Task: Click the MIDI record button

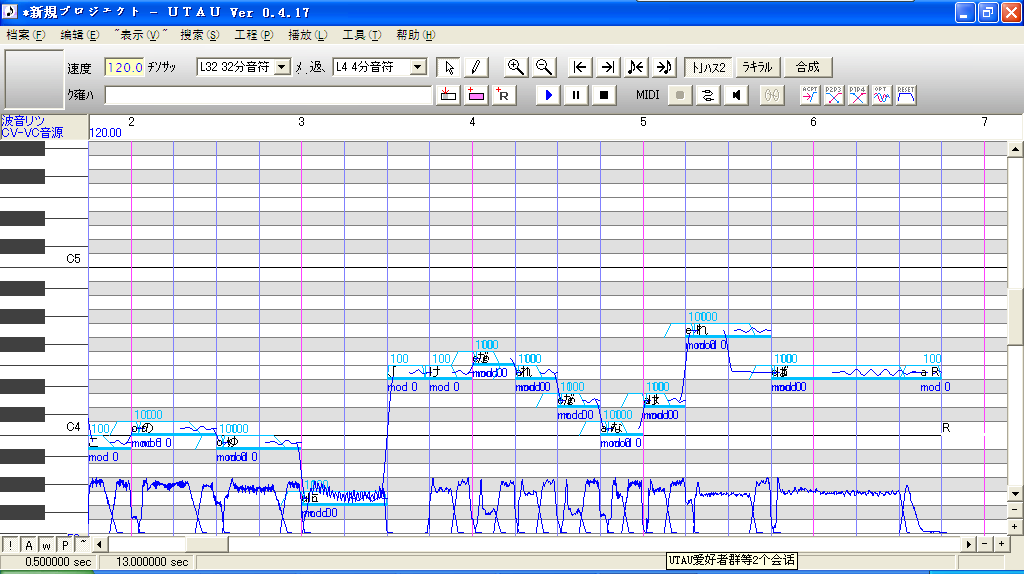Action: [x=680, y=95]
